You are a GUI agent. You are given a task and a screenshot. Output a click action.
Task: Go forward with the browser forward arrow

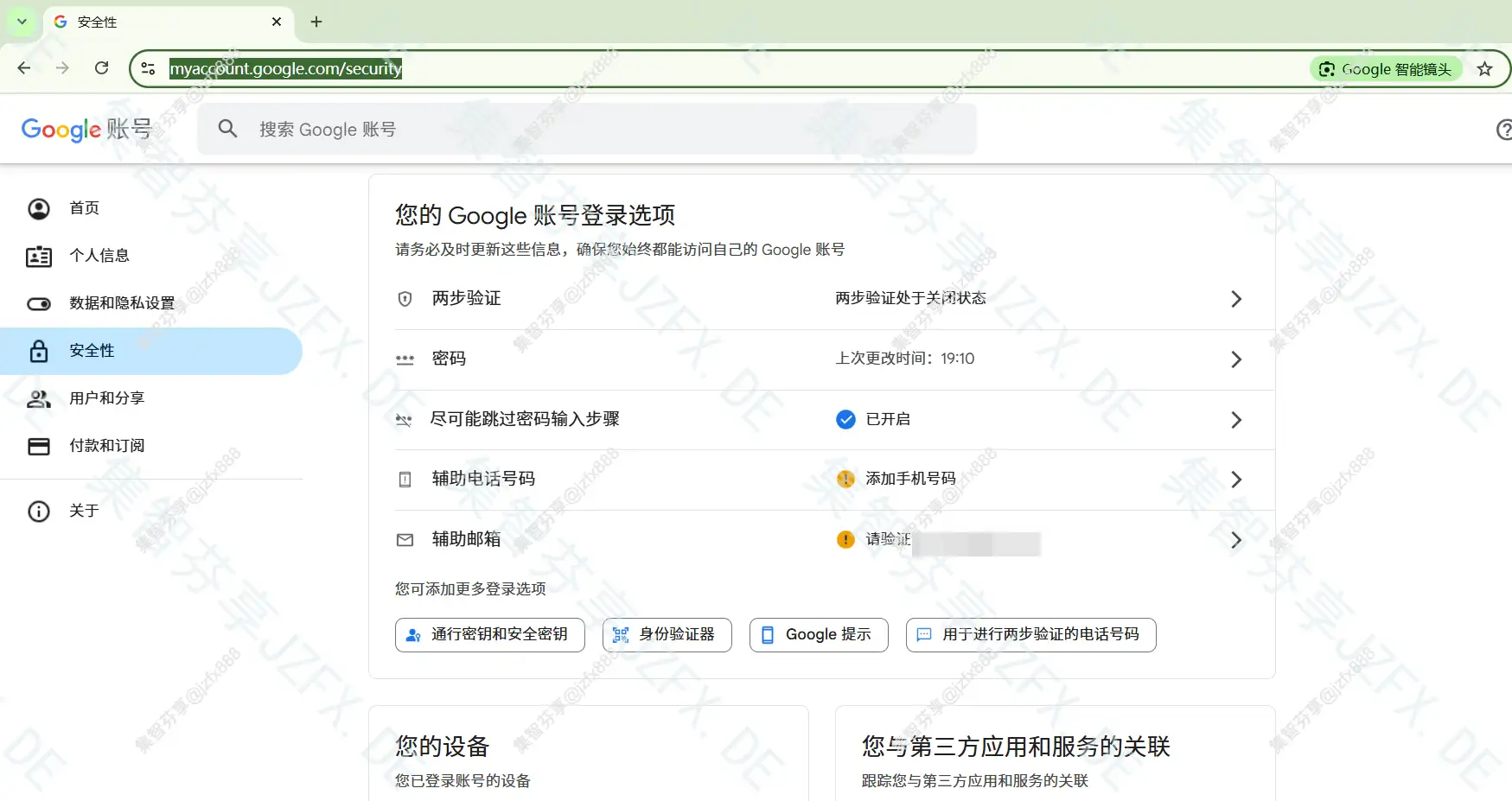pyautogui.click(x=62, y=68)
